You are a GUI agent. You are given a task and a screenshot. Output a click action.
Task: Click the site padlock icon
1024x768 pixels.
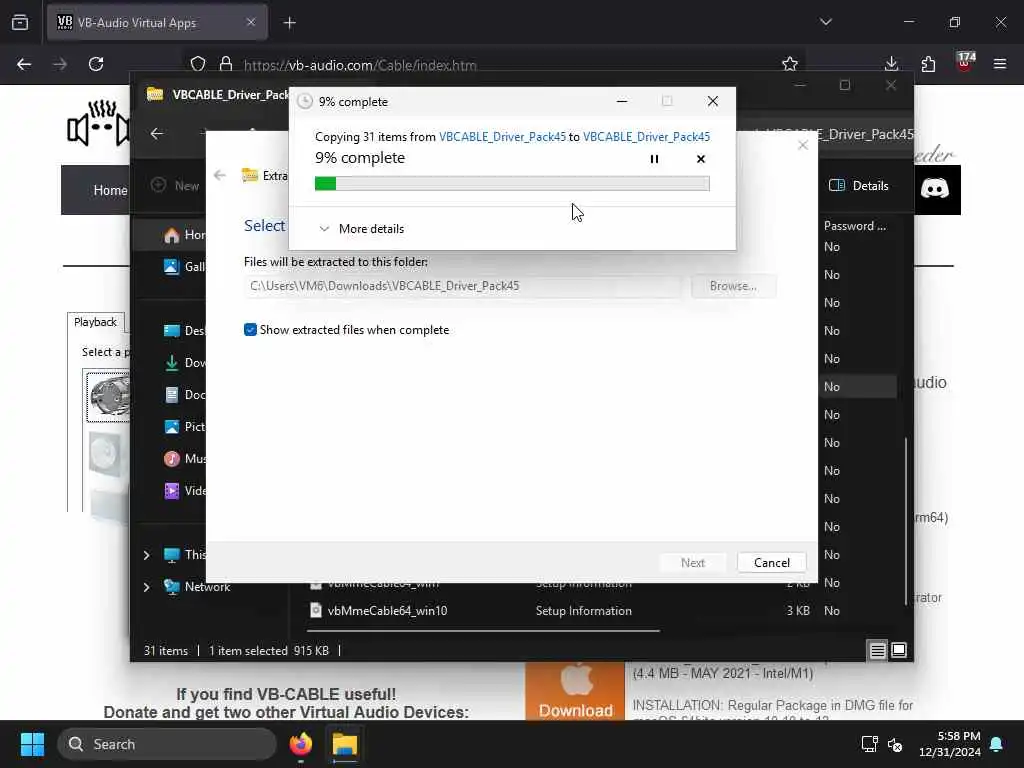[x=226, y=64]
